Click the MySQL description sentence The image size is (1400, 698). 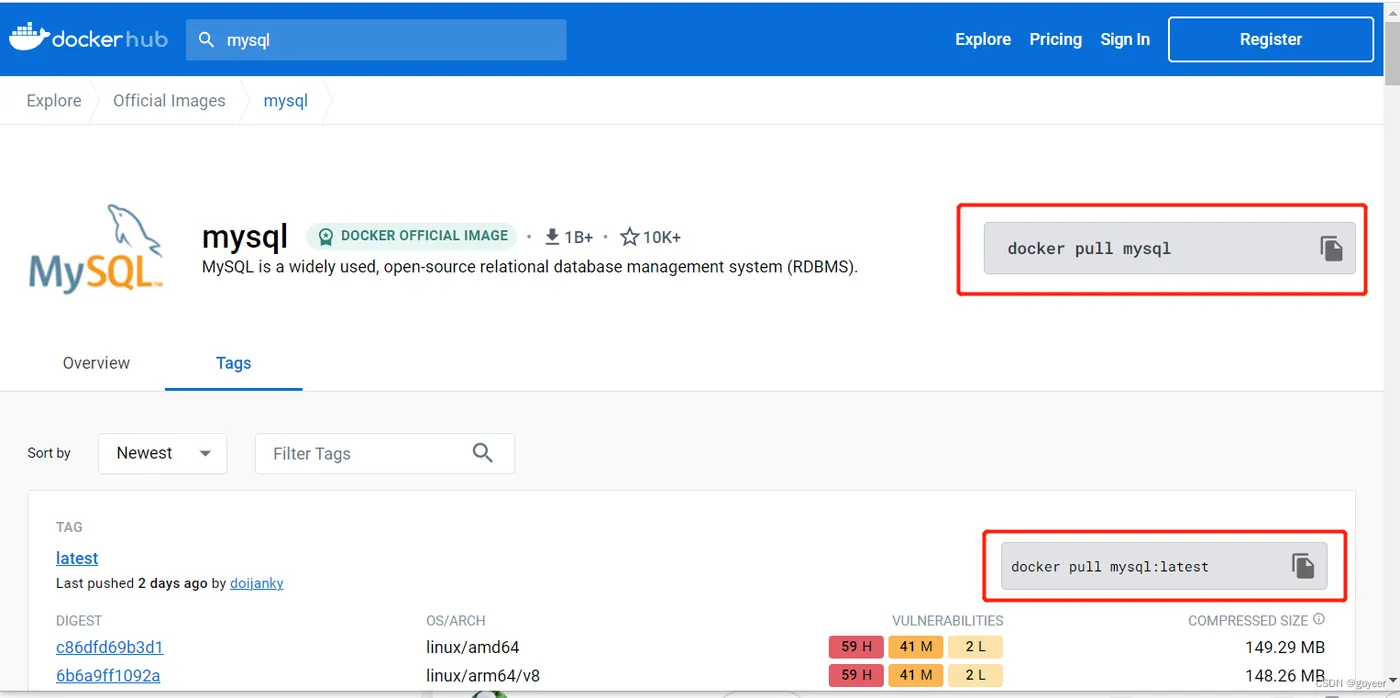click(530, 267)
